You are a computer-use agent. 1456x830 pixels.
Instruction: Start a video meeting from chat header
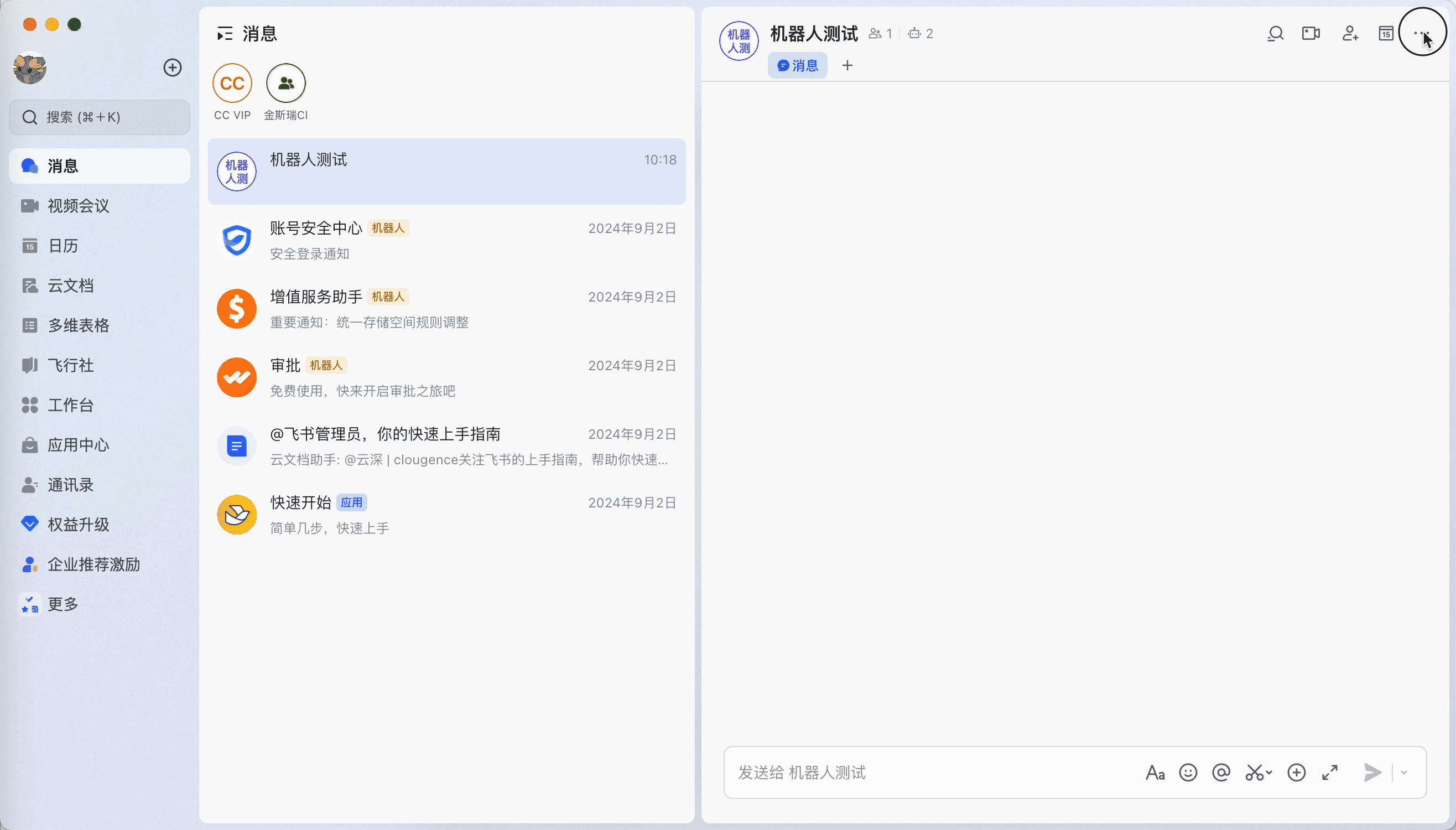(x=1311, y=34)
